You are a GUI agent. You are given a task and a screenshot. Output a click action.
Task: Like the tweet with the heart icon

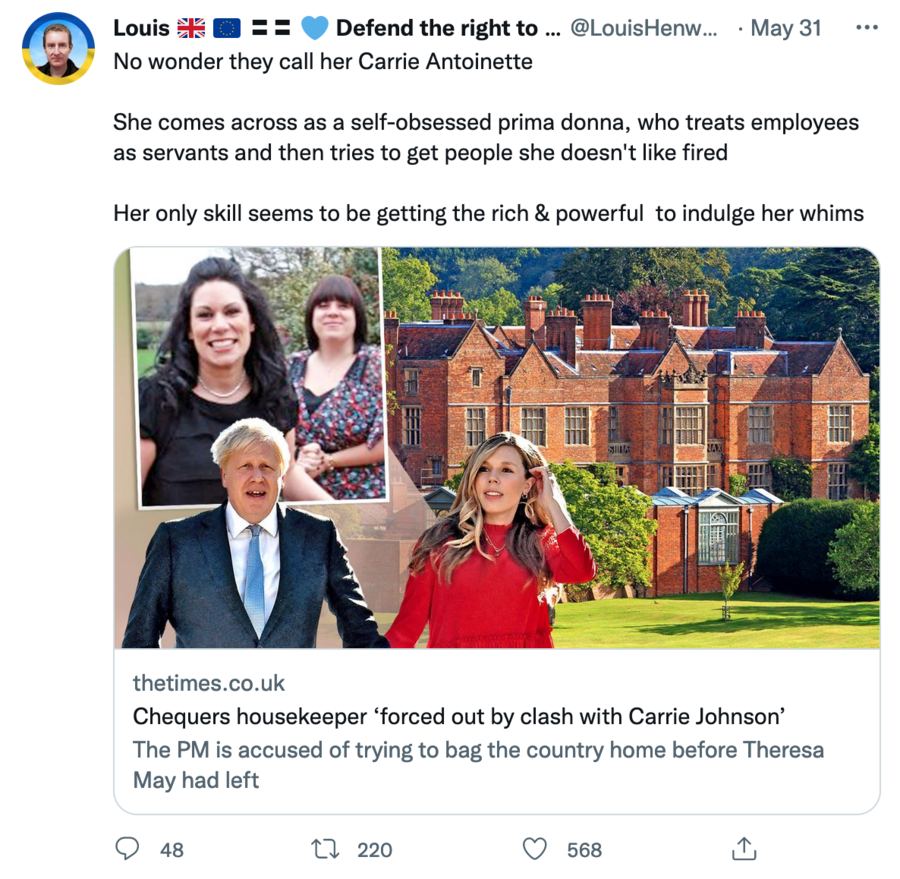point(536,849)
